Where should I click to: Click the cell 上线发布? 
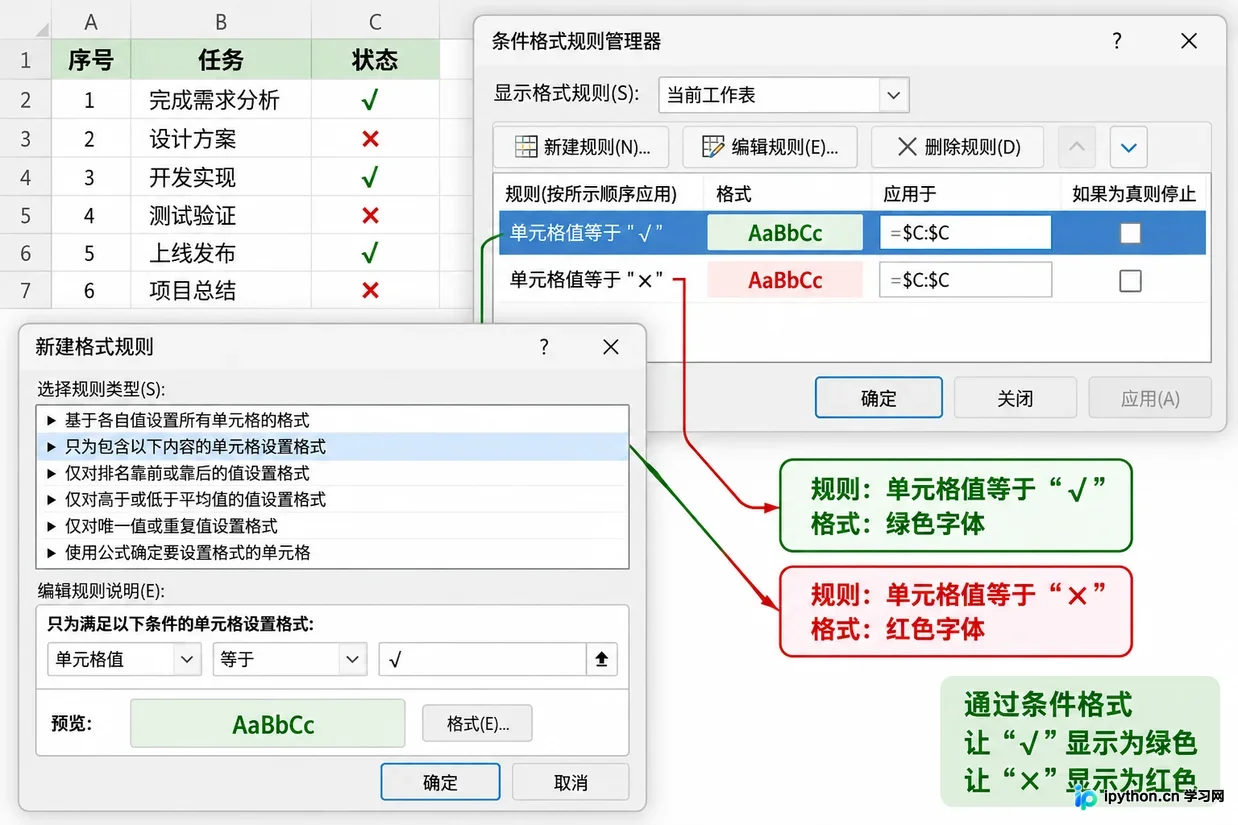(x=221, y=253)
